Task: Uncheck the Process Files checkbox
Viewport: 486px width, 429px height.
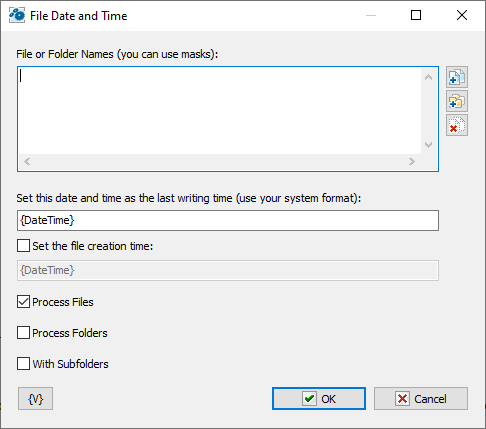Action: click(23, 302)
